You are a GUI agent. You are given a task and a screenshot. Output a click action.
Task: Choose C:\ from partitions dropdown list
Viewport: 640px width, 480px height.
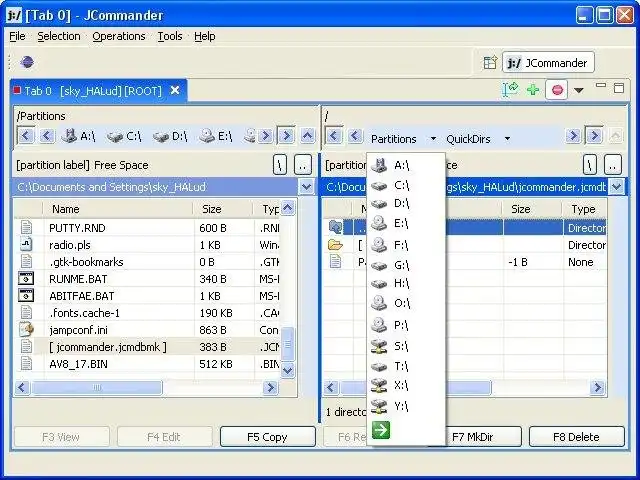406,185
